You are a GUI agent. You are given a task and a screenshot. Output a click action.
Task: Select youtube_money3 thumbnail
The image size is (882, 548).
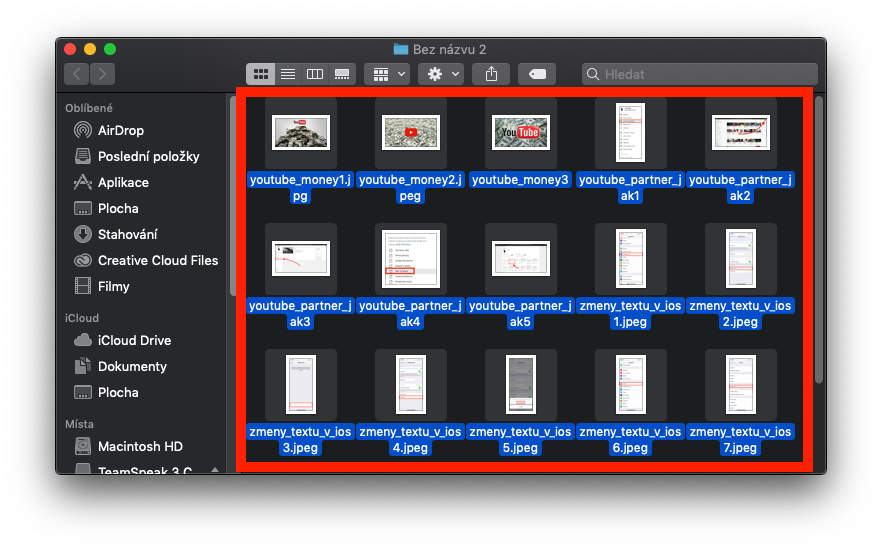click(521, 133)
